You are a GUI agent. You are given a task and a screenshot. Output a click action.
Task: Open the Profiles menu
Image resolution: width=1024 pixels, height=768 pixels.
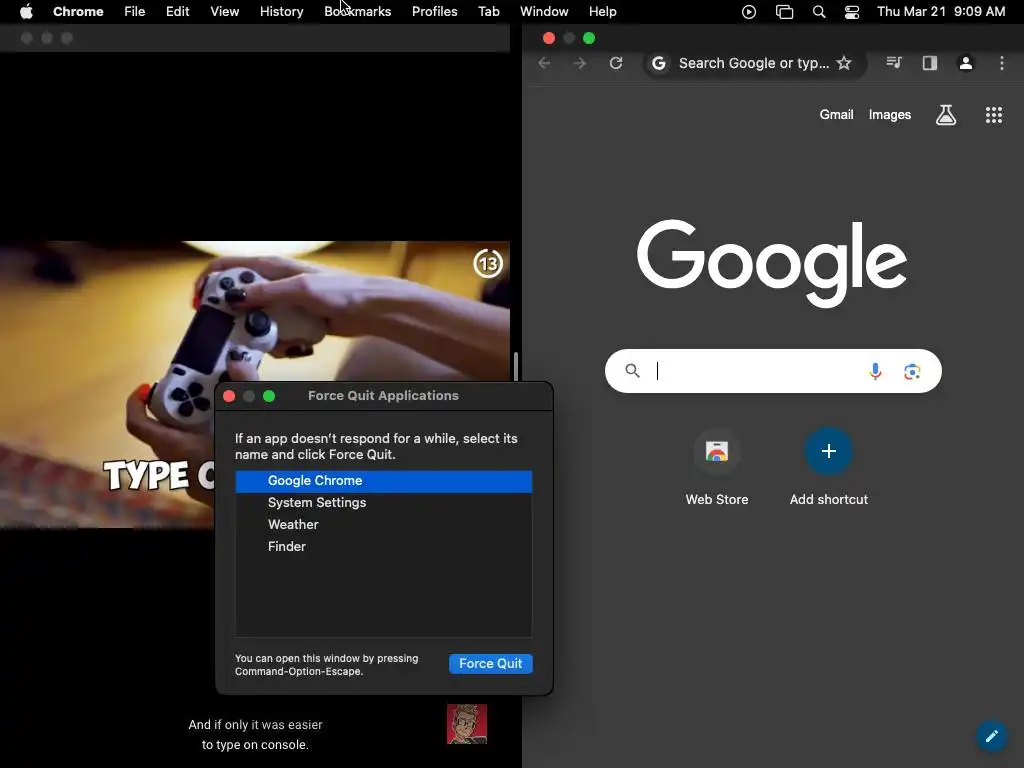tap(434, 11)
